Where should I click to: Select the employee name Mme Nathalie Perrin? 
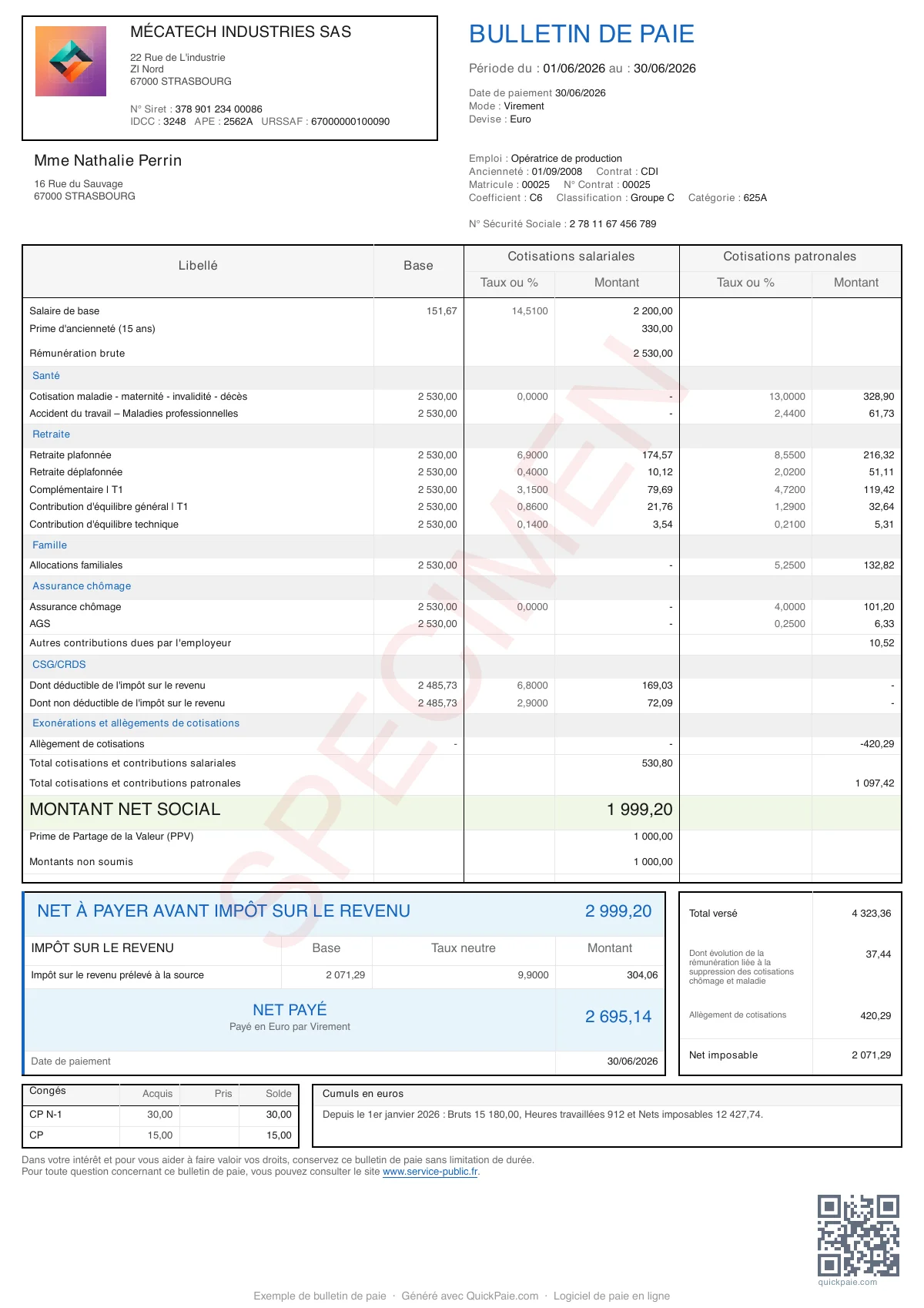pos(108,161)
